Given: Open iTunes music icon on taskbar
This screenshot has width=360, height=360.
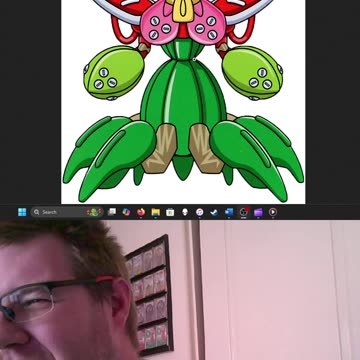Looking at the screenshot, I should [x=199, y=212].
